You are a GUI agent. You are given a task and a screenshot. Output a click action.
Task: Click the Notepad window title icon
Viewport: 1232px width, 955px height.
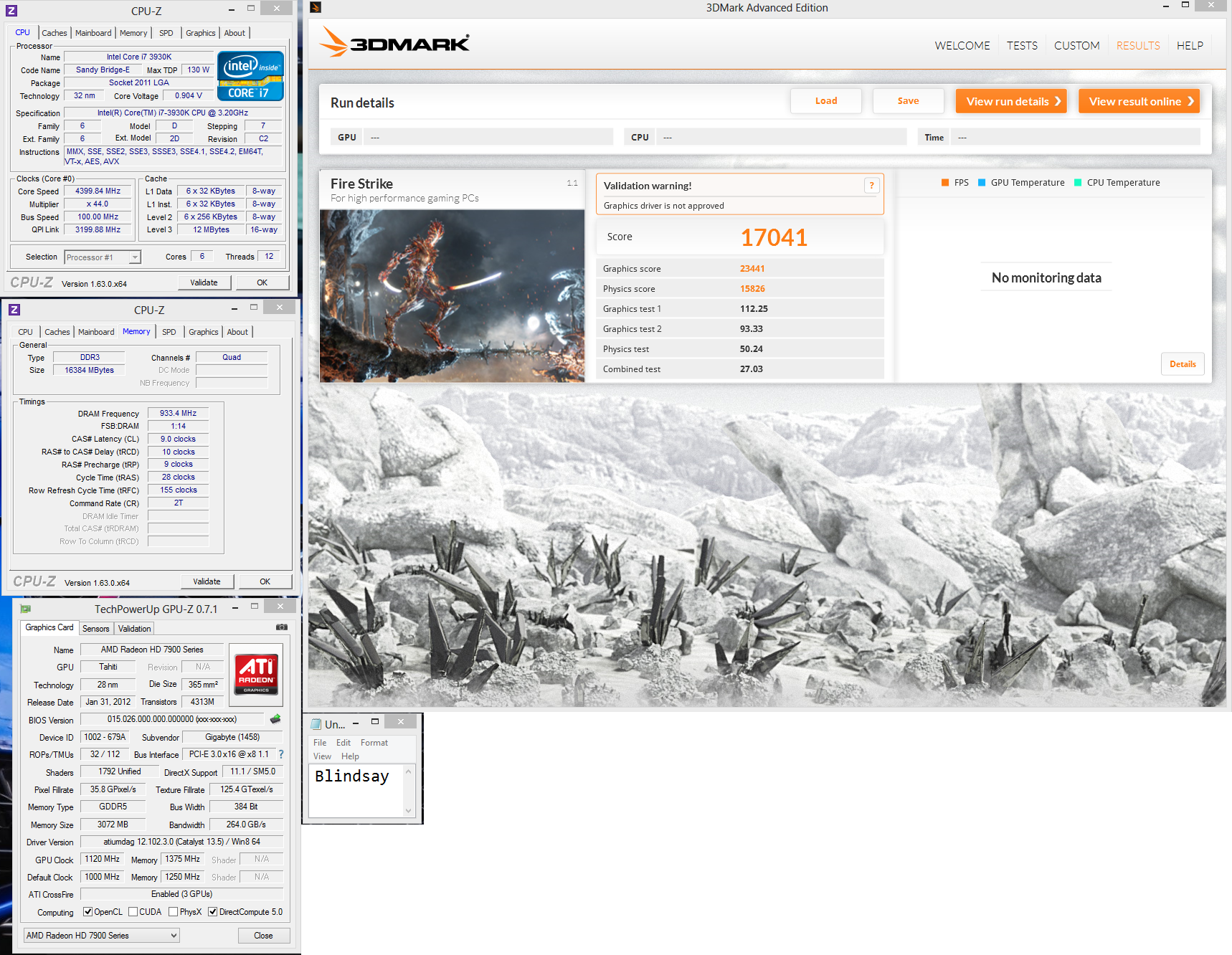316,723
